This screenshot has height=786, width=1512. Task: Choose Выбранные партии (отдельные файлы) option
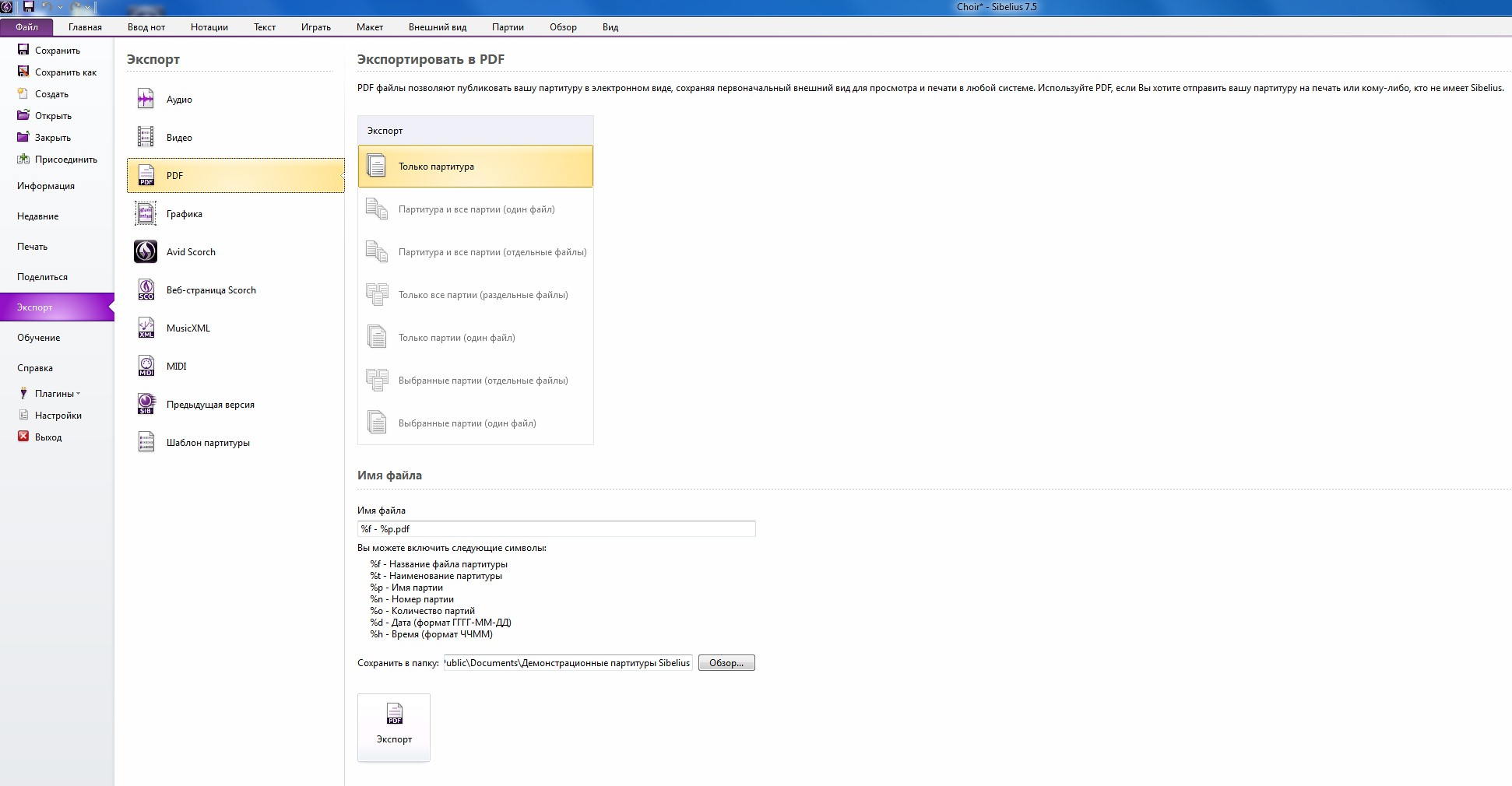click(x=476, y=381)
